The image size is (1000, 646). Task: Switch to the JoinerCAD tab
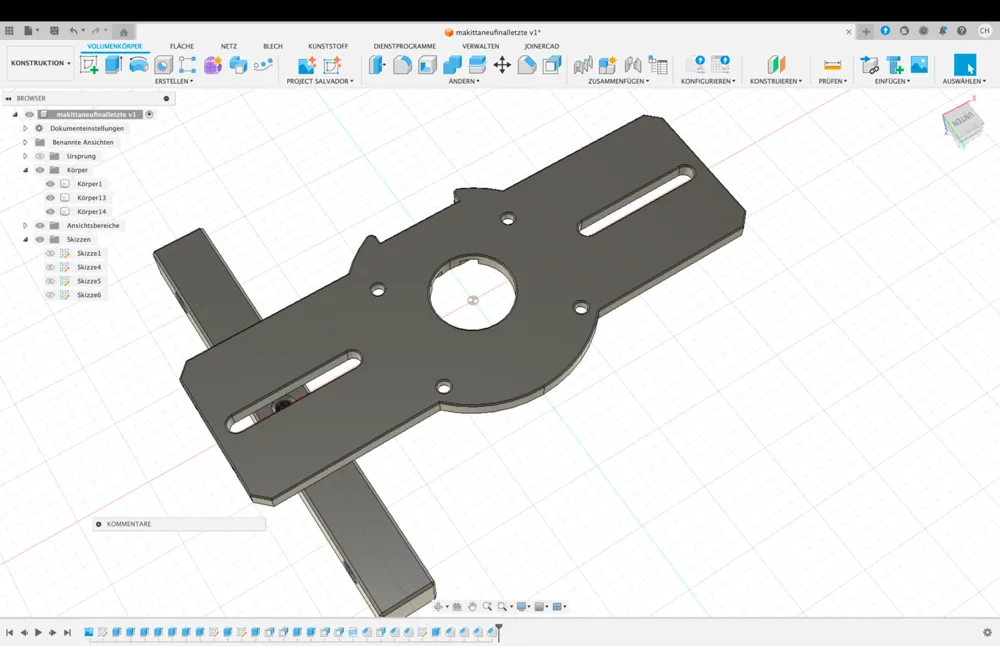click(541, 46)
